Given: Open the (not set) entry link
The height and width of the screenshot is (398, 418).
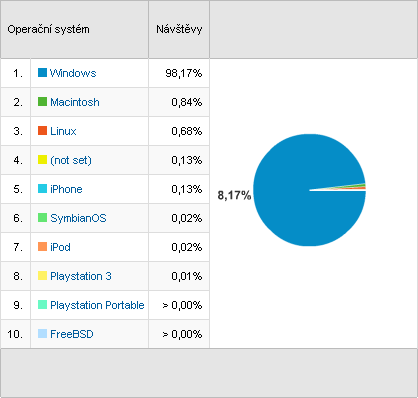Looking at the screenshot, I should (x=71, y=160).
